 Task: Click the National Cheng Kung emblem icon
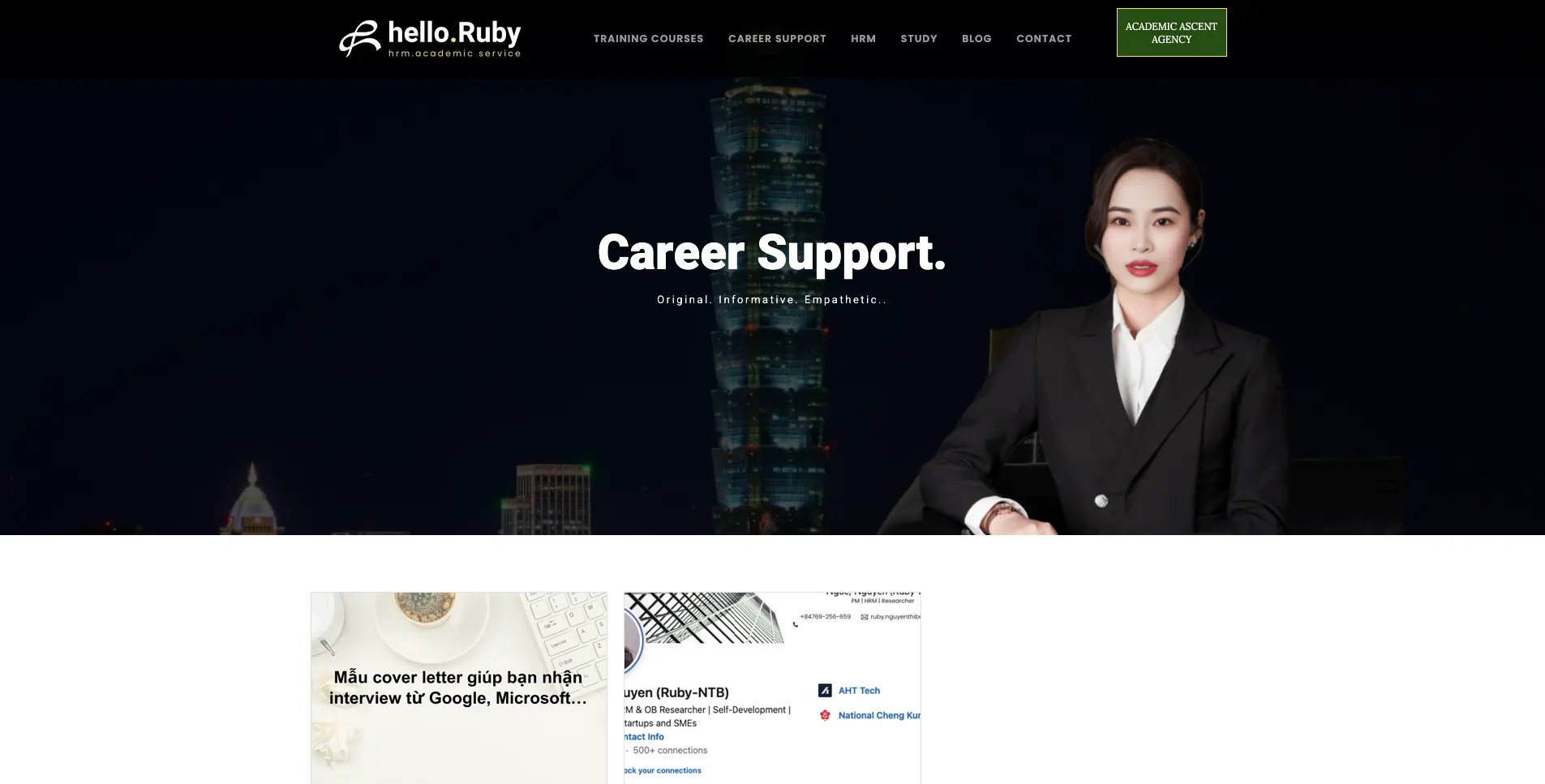pos(825,715)
